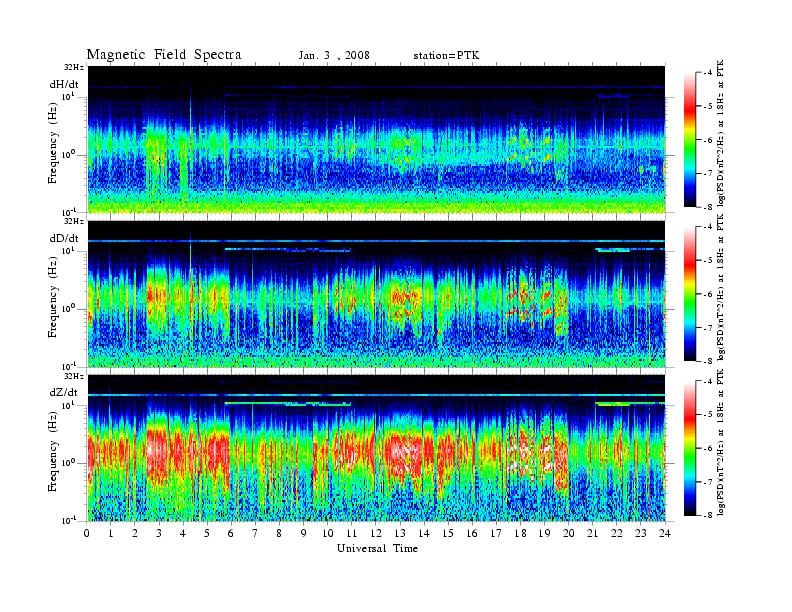The image size is (792, 612).
Task: Click the log(PSD) colorbar caption beside the dD/dt panel
Action: point(721,287)
